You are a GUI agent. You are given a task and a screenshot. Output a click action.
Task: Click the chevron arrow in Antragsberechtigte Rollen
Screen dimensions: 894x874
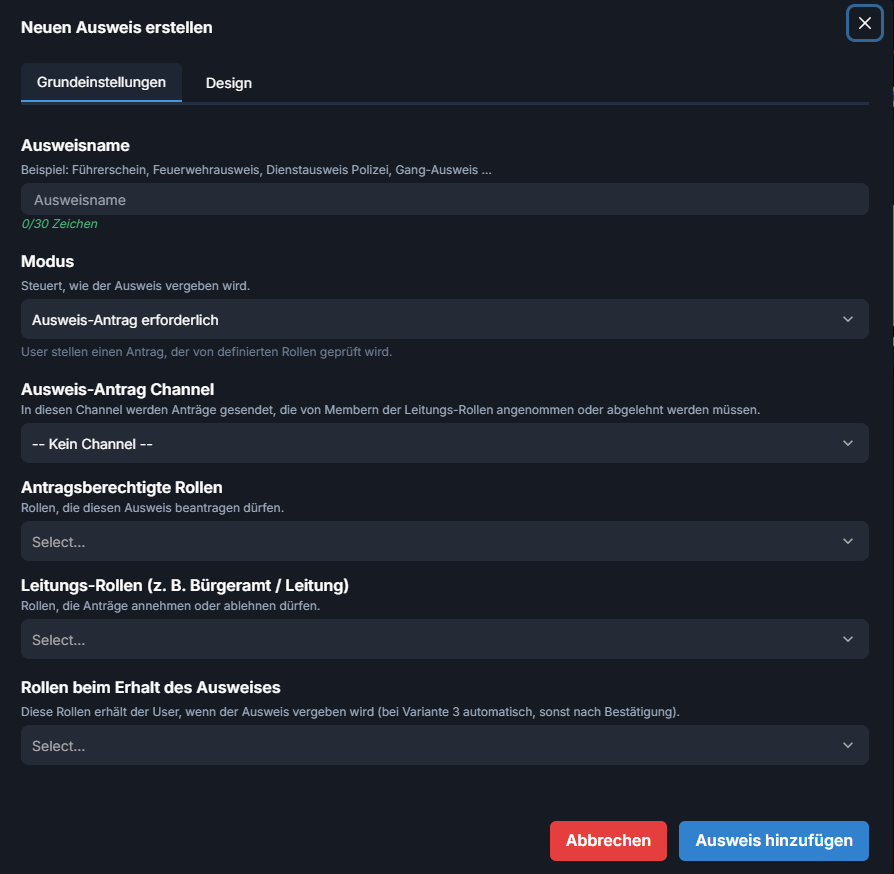click(x=848, y=541)
